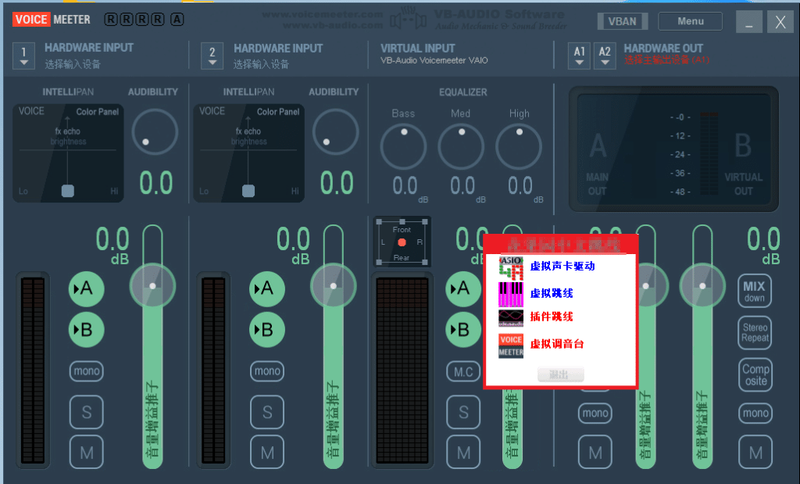Screen dimensions: 800x484
Task: Mute Hardware Input 1 with M button
Action: click(86, 452)
